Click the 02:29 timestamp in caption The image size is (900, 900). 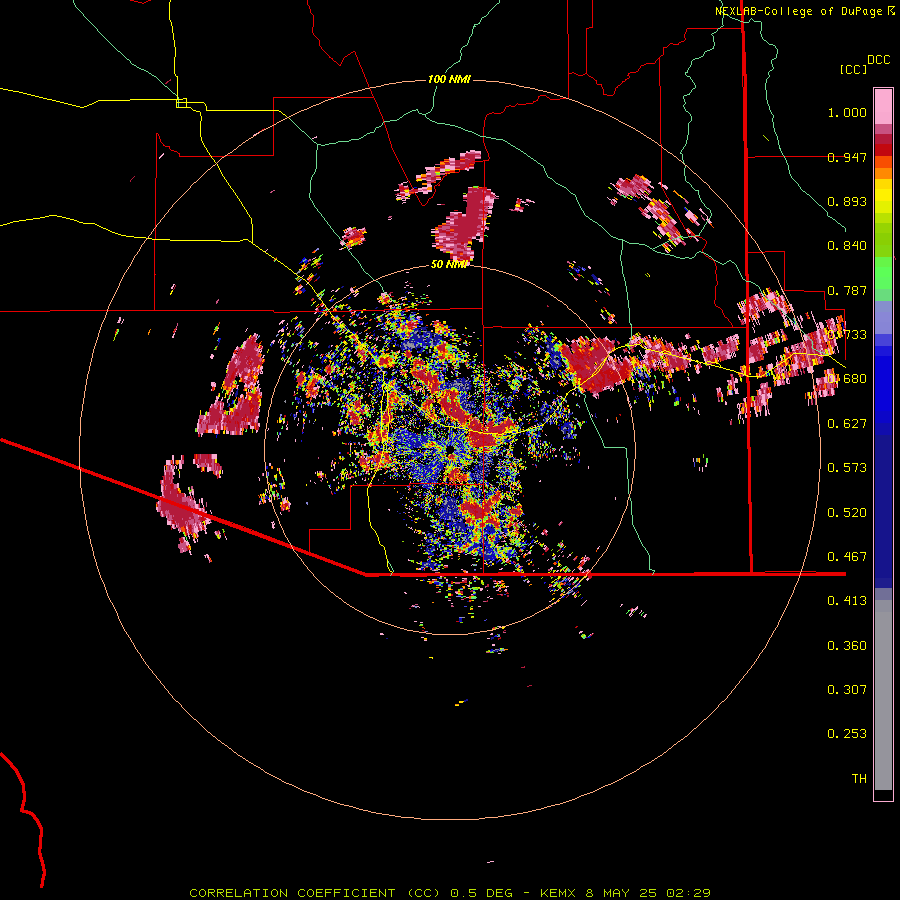point(688,893)
